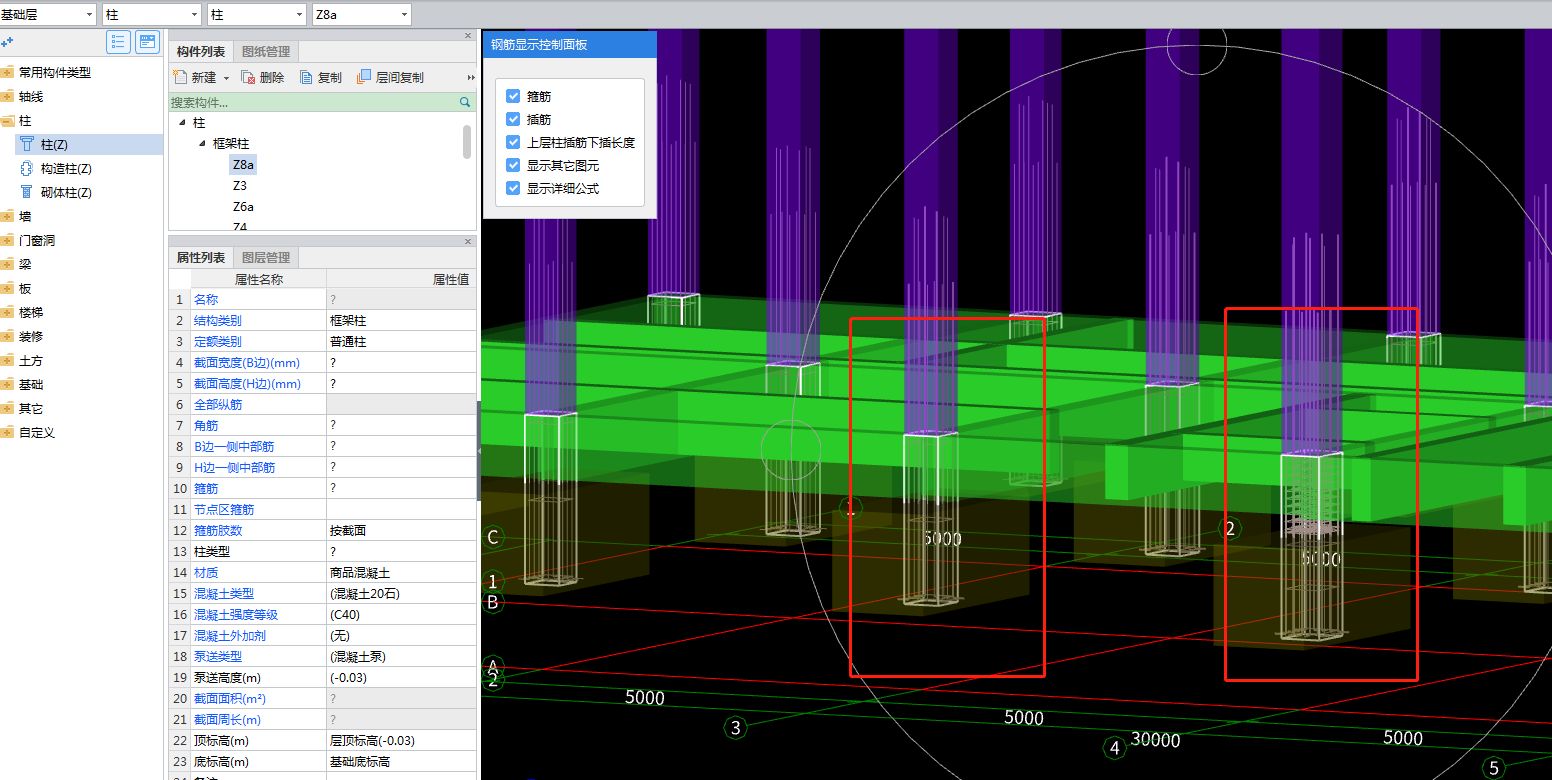Collapse the 柱 root node in component list
Screen dimensions: 1552x780
(x=182, y=122)
